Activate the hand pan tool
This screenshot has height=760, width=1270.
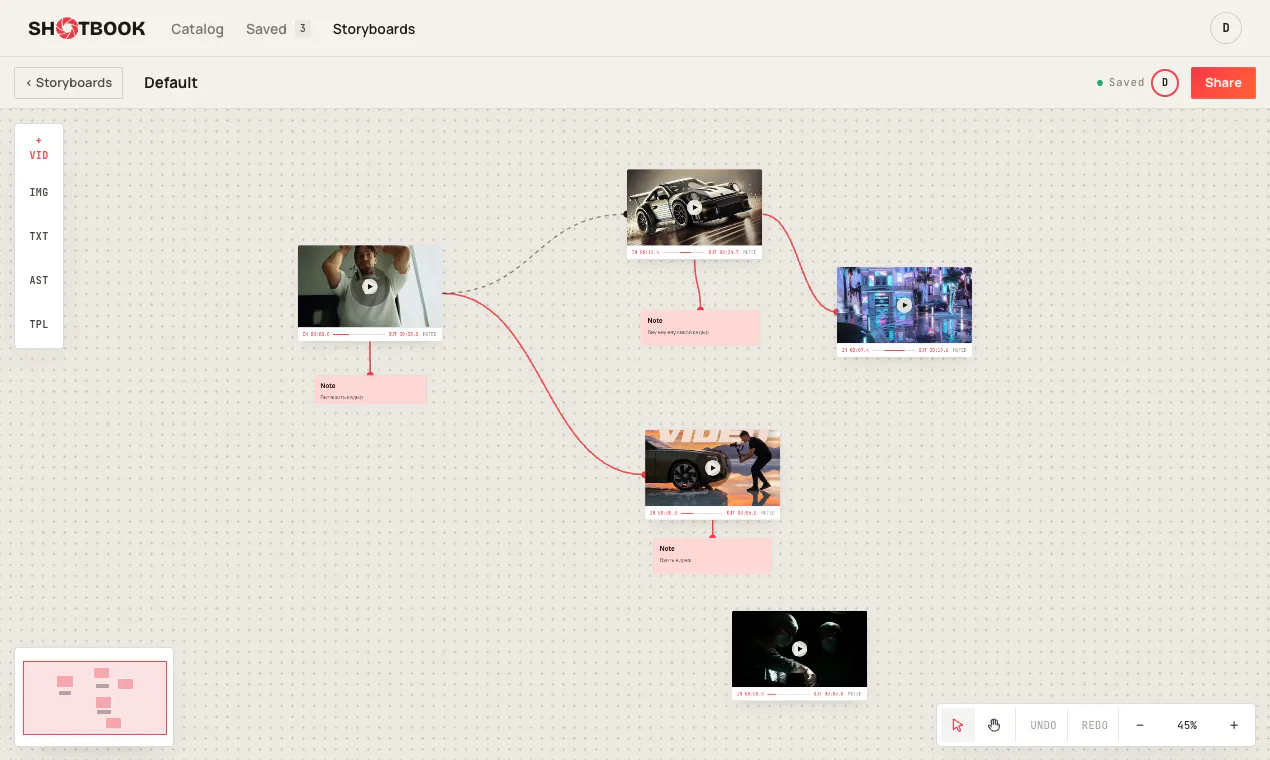[x=994, y=725]
